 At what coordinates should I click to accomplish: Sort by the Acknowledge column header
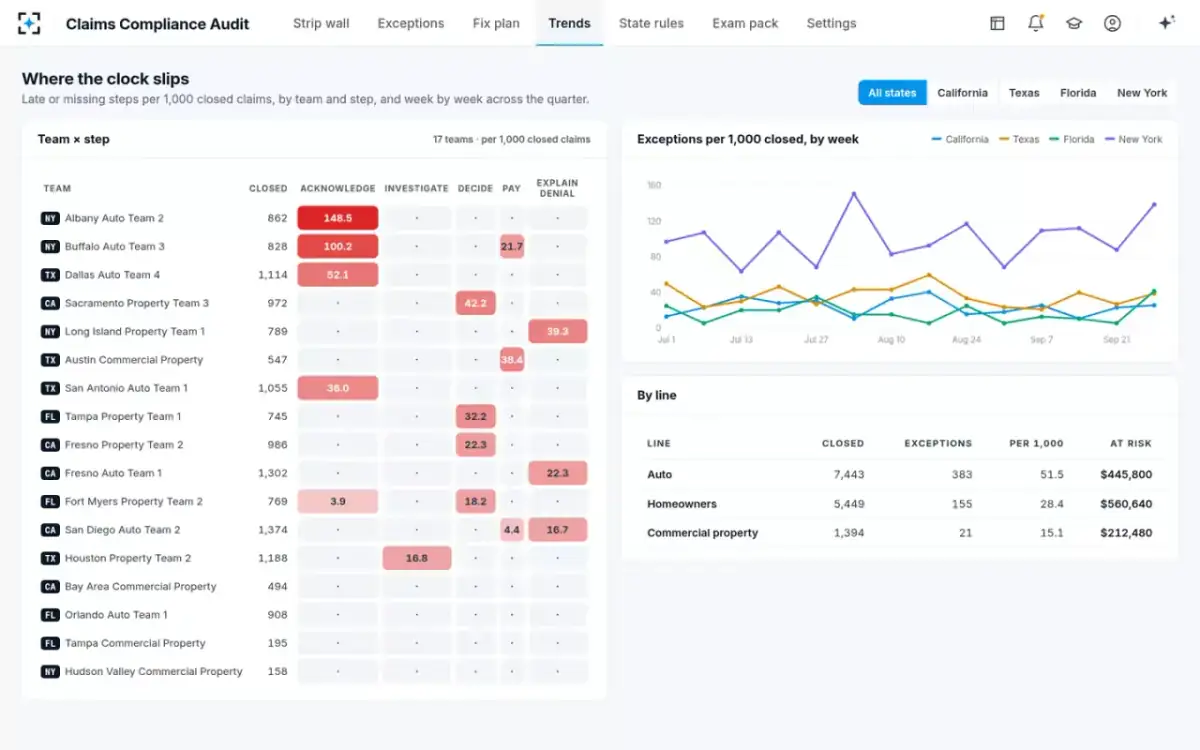(338, 188)
